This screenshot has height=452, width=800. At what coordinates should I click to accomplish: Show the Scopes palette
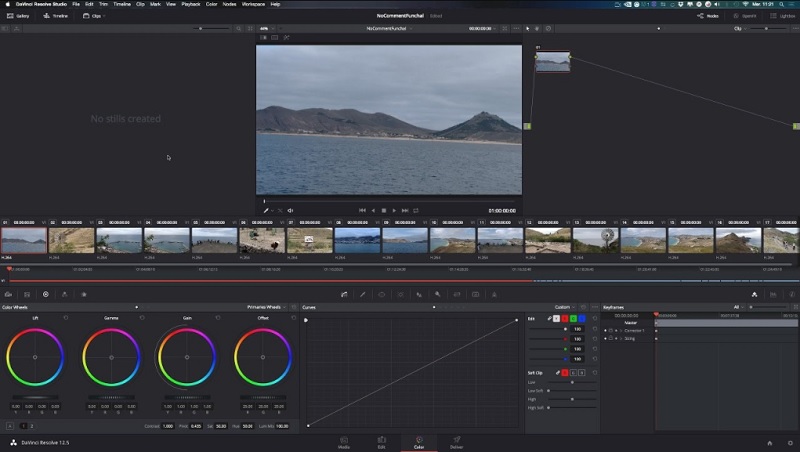773,294
